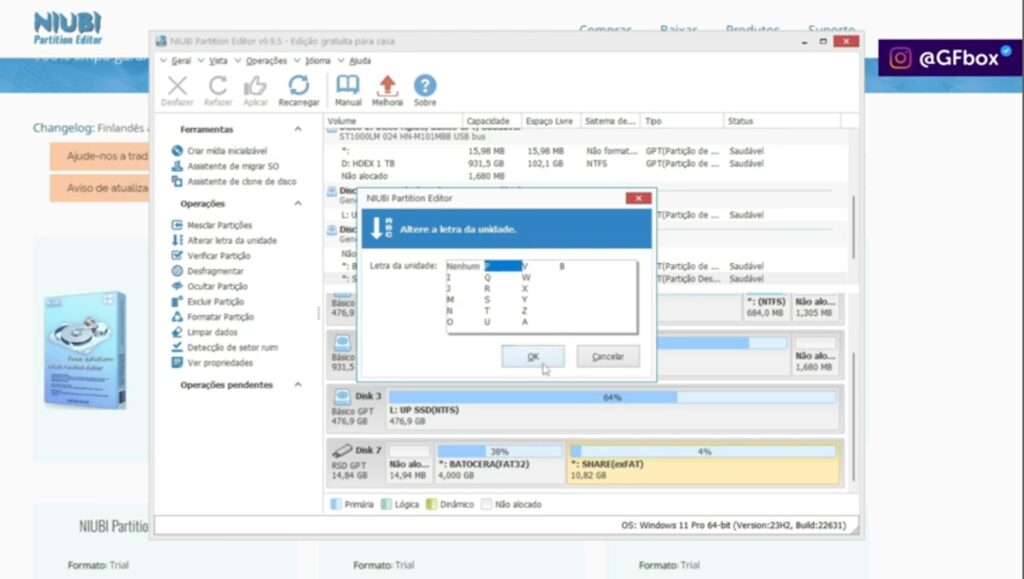Pick drive letter M in the list
Image resolution: width=1024 pixels, height=579 pixels.
(450, 300)
